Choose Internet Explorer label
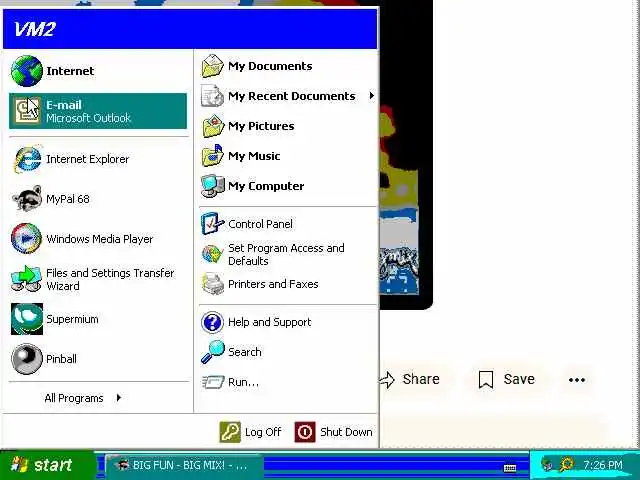 point(87,159)
